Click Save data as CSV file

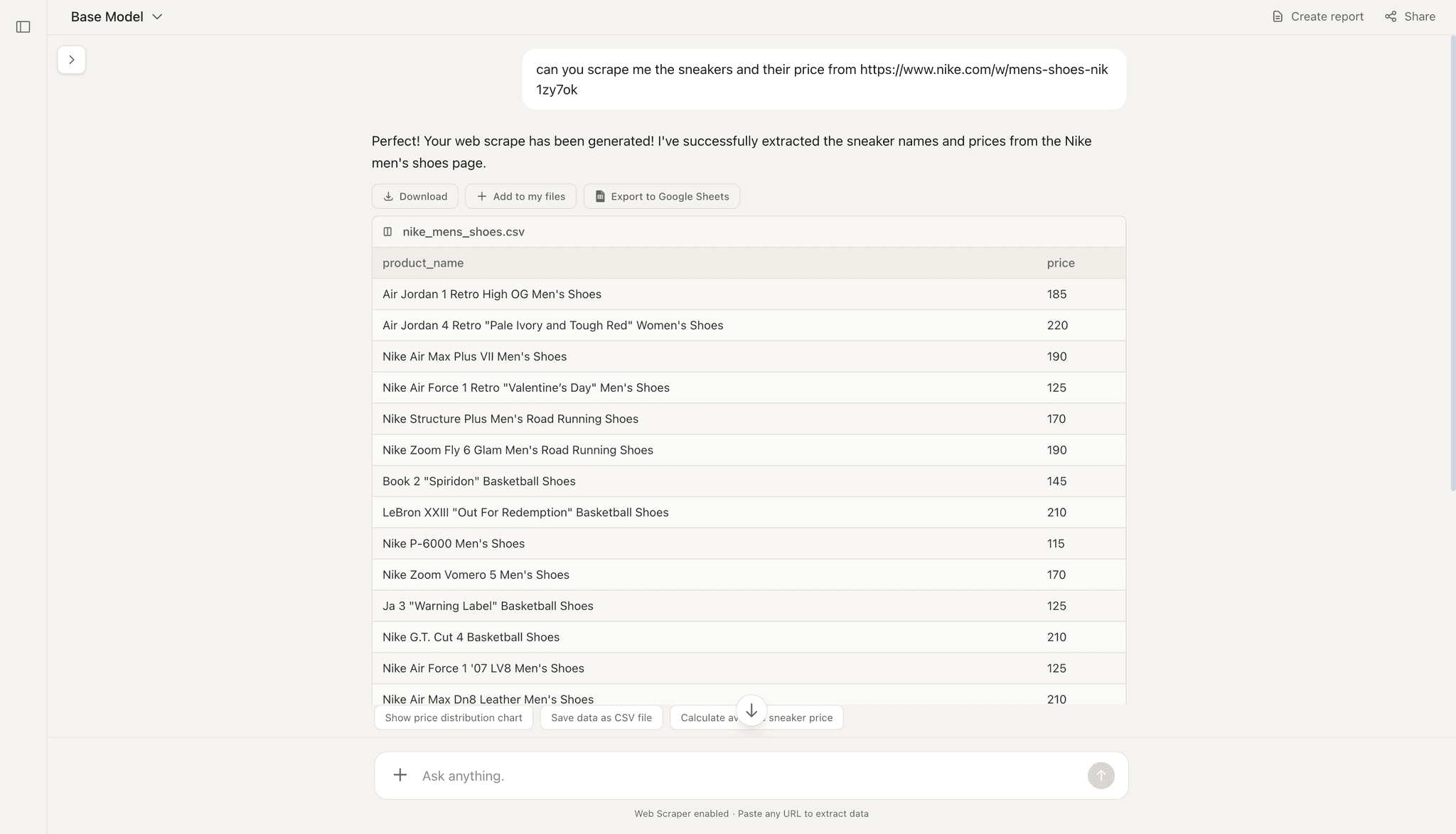click(x=601, y=717)
